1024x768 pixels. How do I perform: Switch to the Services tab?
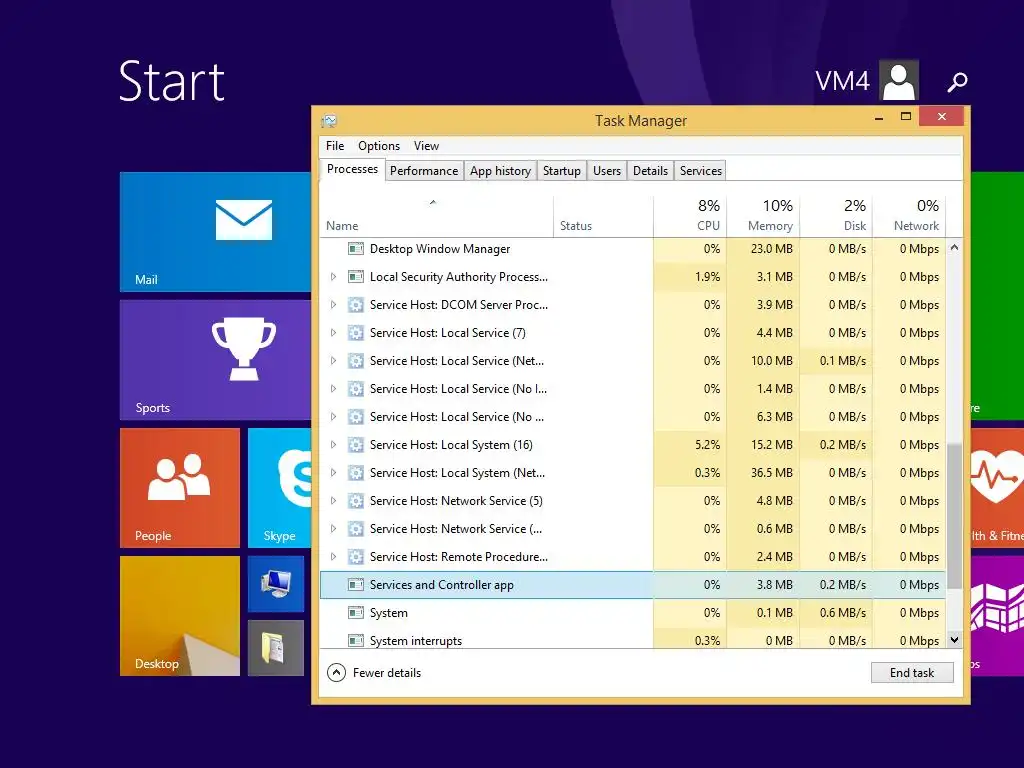click(701, 170)
